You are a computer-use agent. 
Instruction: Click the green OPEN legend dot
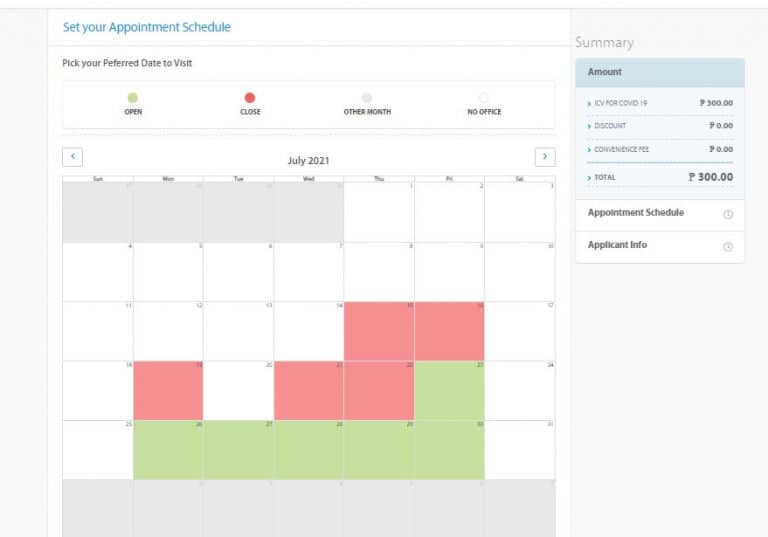(133, 98)
